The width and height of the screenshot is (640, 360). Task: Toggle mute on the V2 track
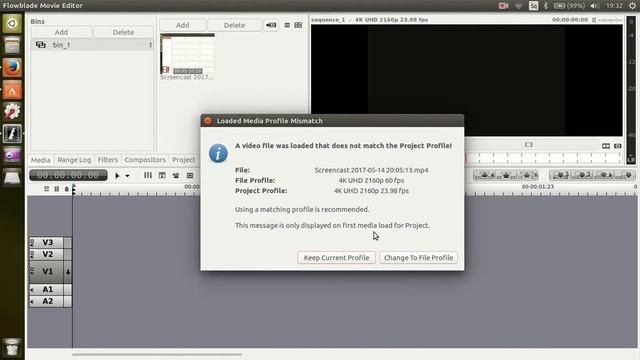click(33, 254)
